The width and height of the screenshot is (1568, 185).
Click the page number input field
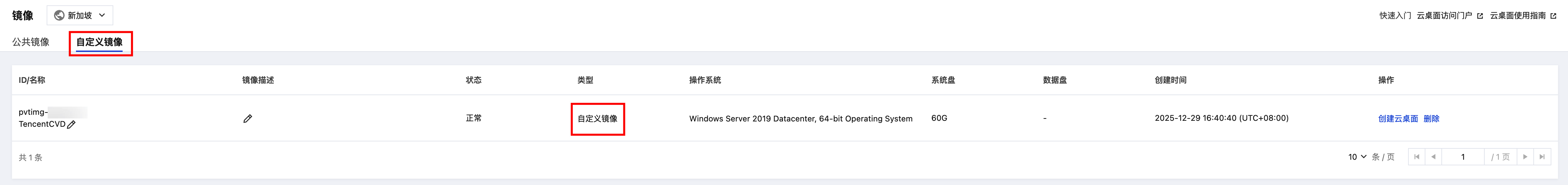1463,157
